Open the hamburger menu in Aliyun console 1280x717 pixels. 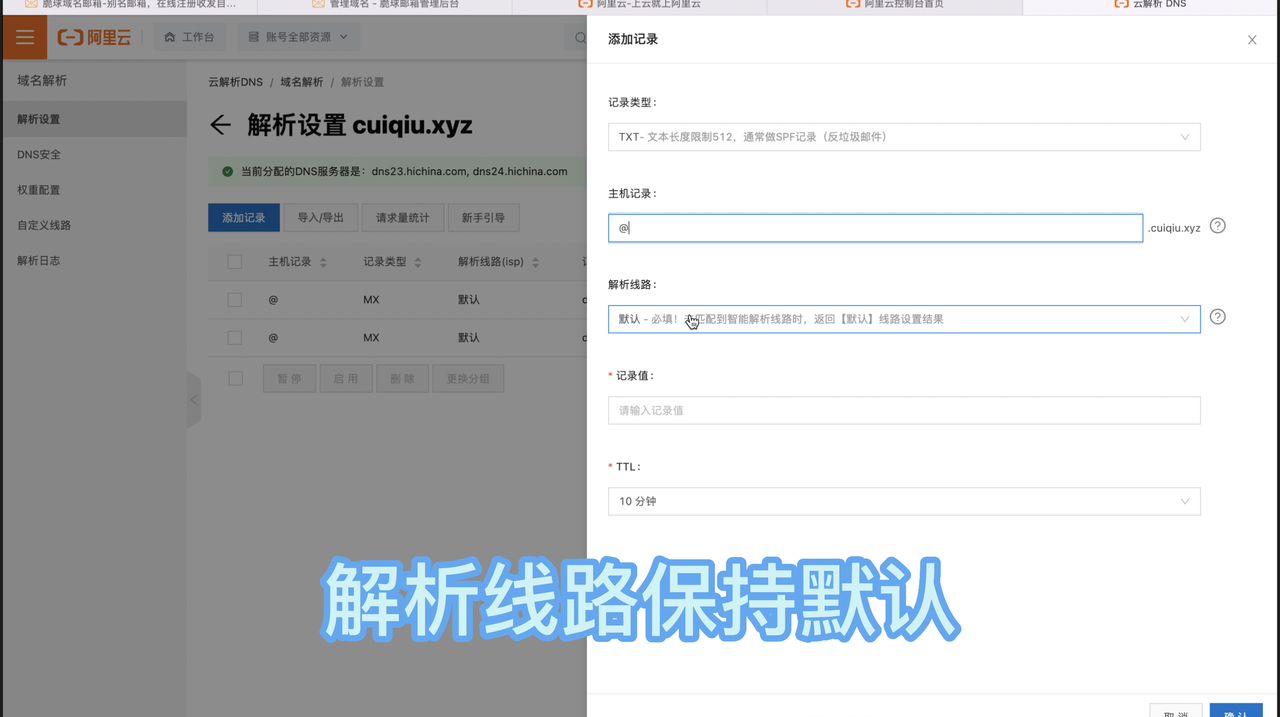point(24,37)
